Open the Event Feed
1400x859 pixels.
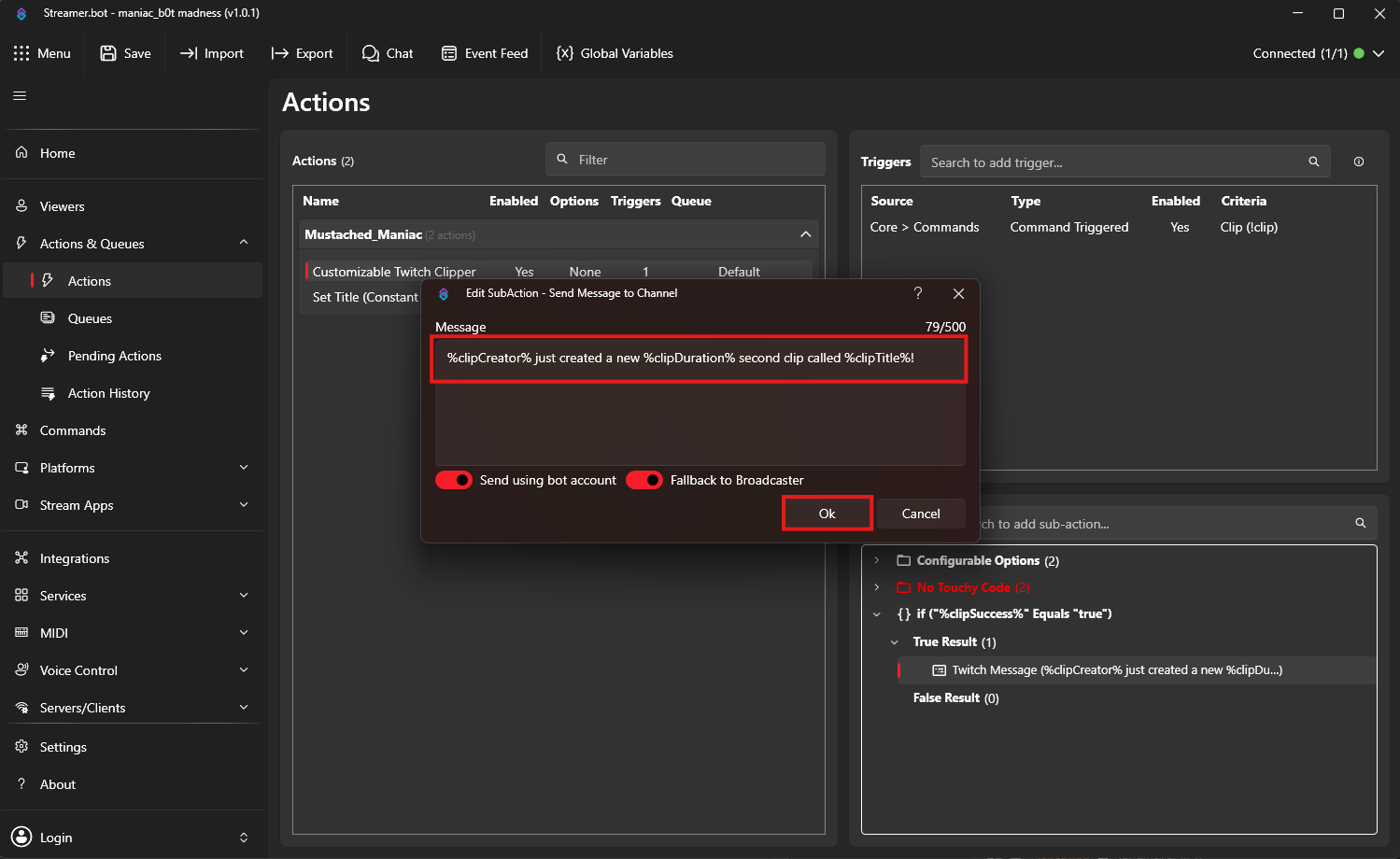[485, 53]
